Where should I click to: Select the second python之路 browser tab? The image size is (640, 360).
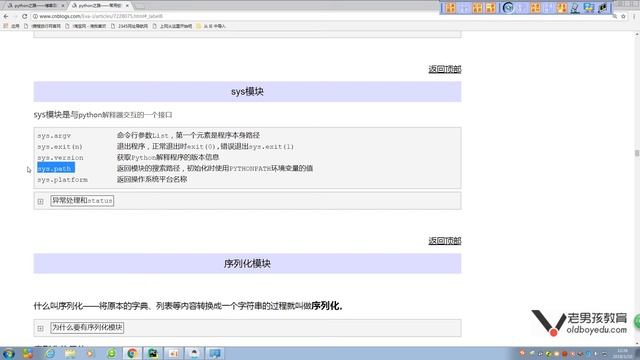99,6
